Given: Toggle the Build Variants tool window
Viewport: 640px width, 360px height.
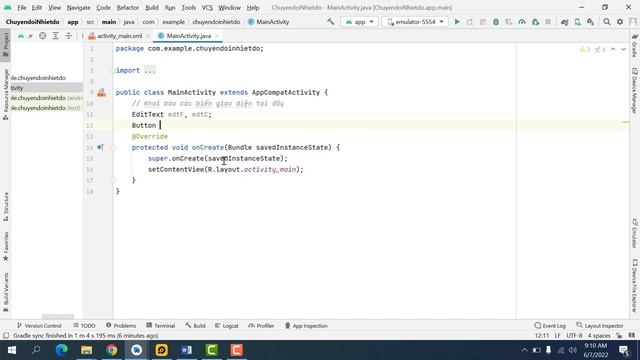Looking at the screenshot, I should coord(5,292).
